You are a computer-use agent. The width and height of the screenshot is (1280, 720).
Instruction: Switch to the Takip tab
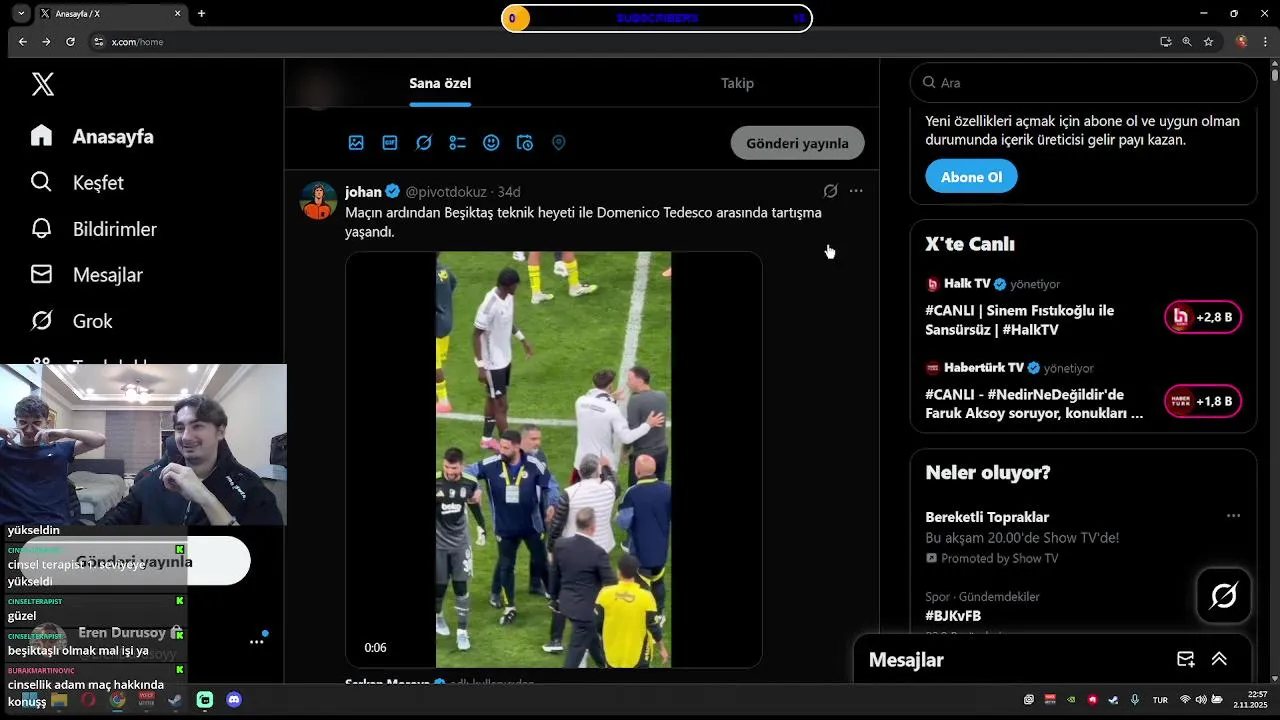(737, 83)
